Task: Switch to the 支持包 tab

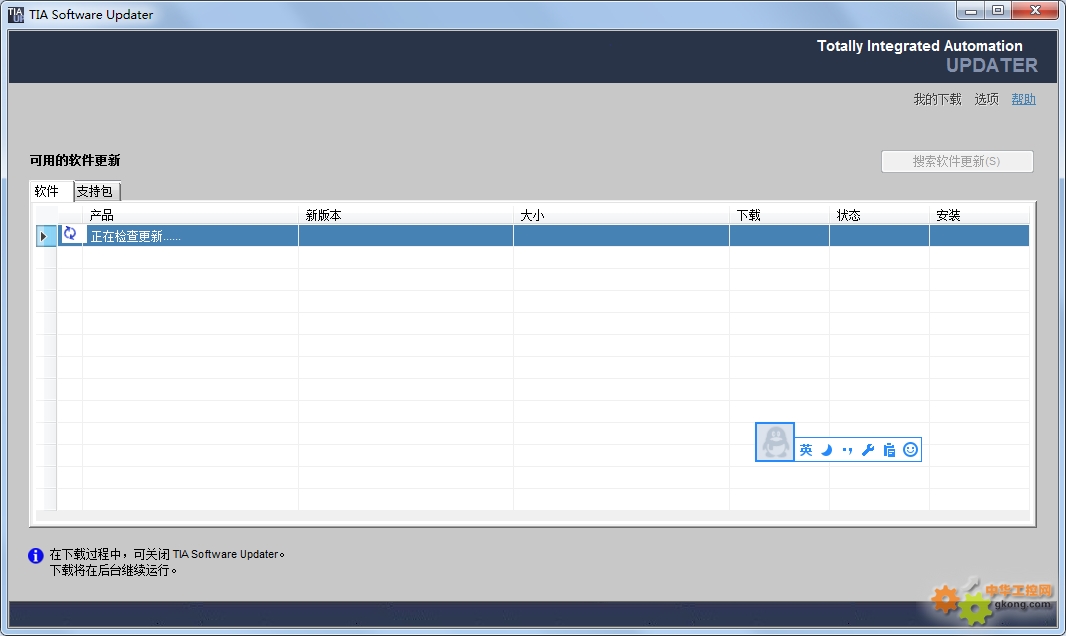Action: (x=97, y=191)
